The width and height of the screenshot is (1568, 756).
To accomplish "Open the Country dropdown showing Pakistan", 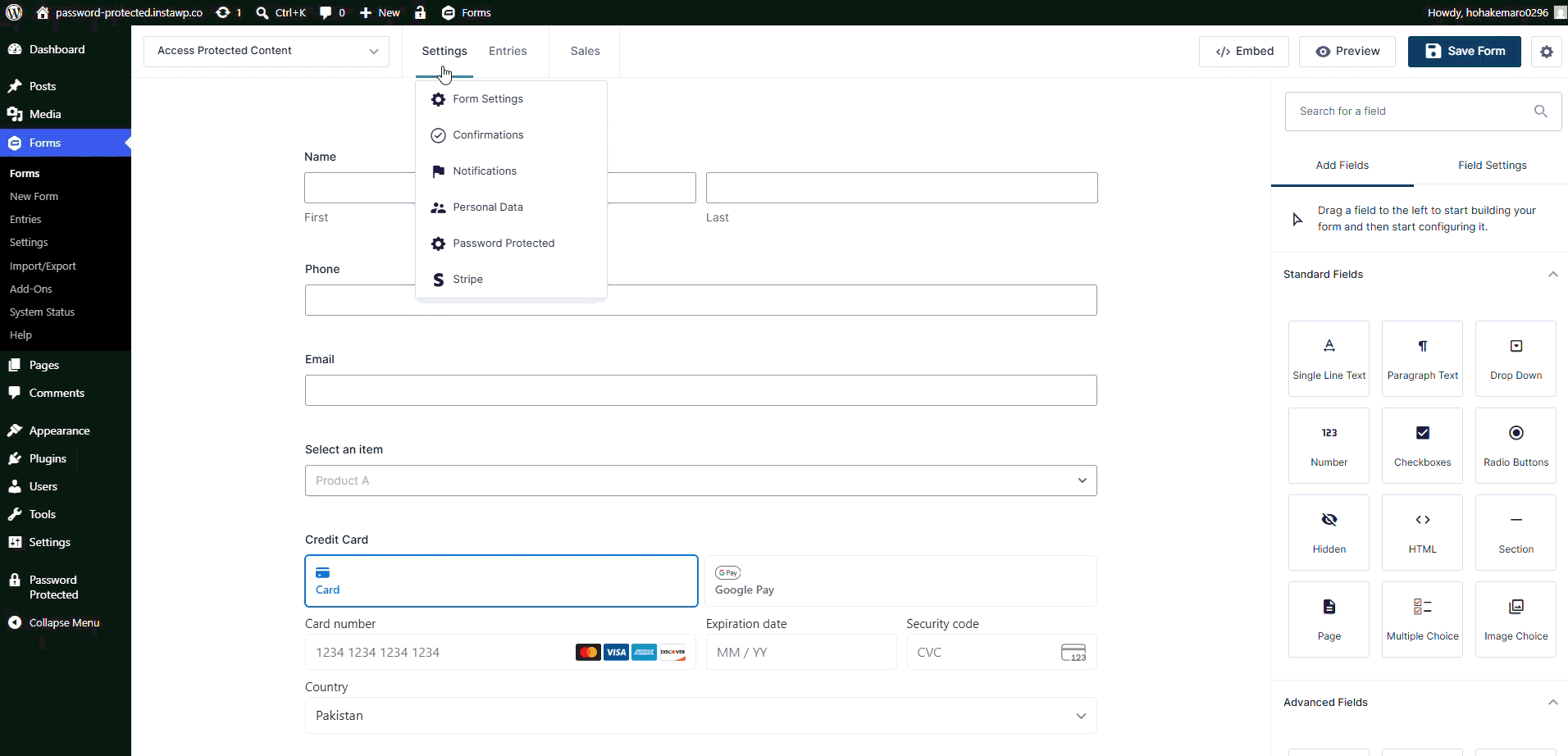I will coord(701,716).
